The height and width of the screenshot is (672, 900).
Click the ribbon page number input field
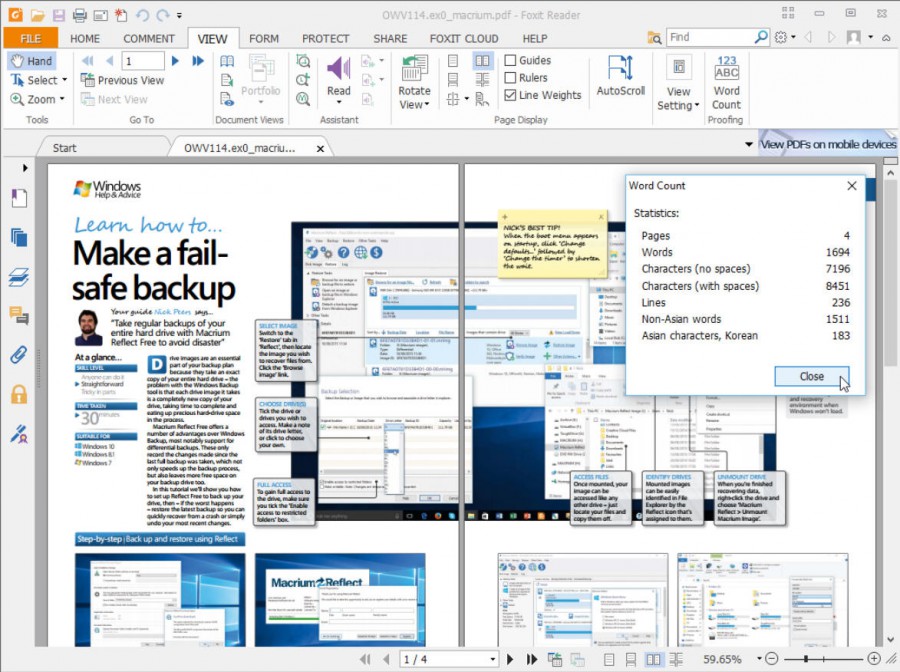(x=142, y=61)
